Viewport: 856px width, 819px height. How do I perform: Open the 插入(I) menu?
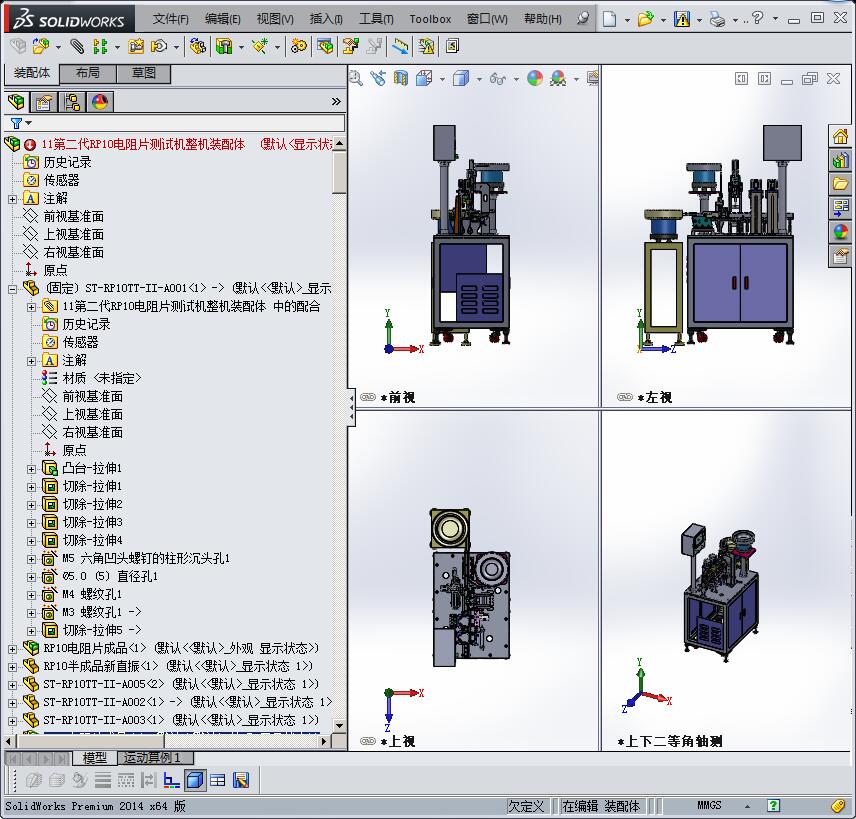(x=326, y=19)
